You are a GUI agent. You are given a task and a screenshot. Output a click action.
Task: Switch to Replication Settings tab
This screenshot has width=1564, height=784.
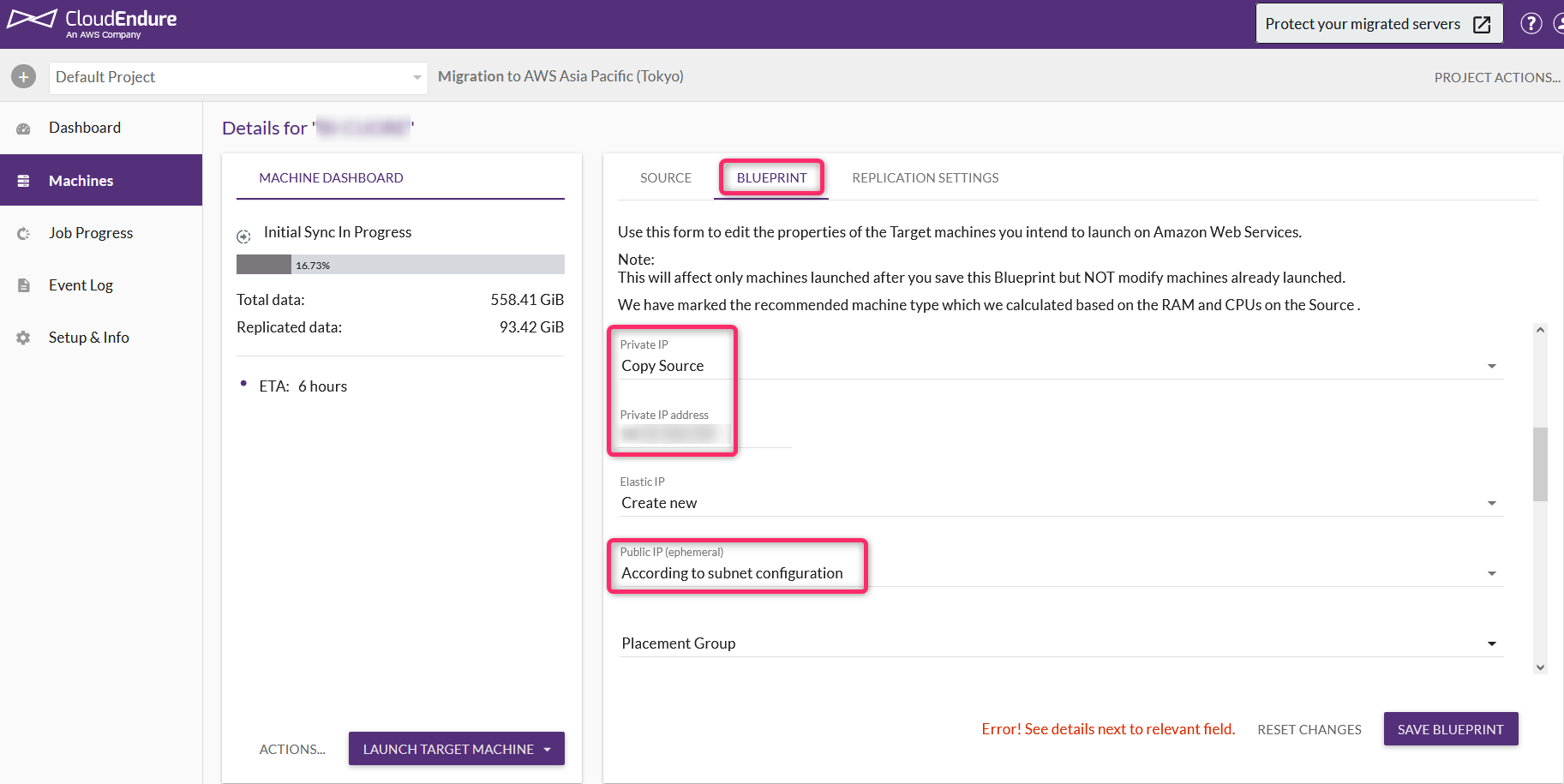coord(926,178)
